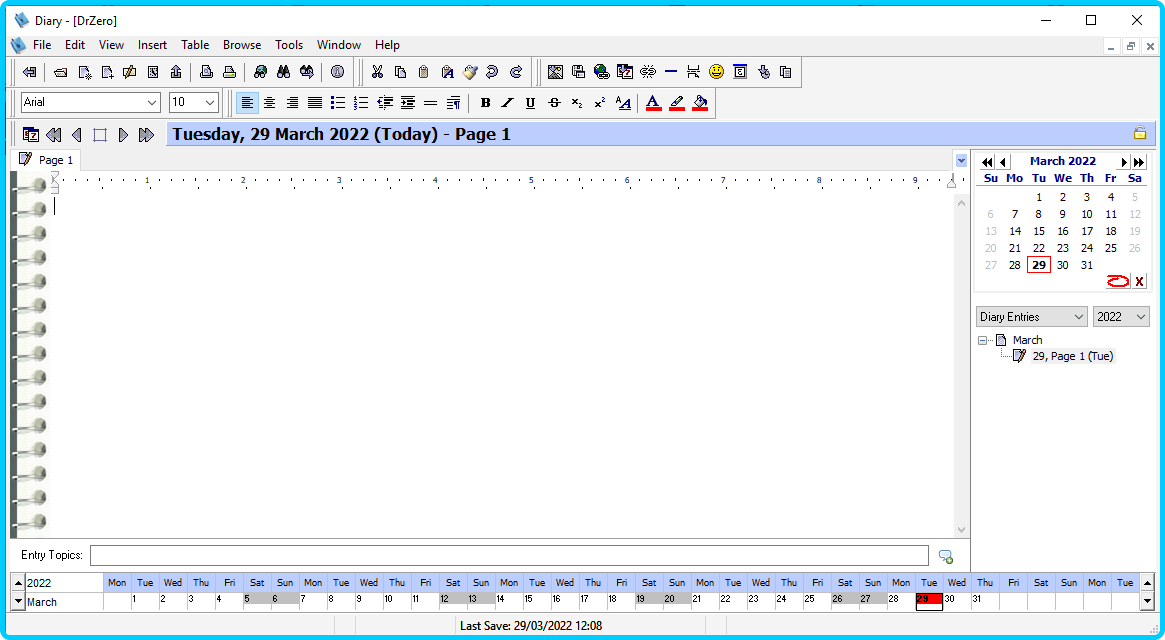Go to the next diary entry arrow
This screenshot has width=1165, height=640.
point(123,135)
